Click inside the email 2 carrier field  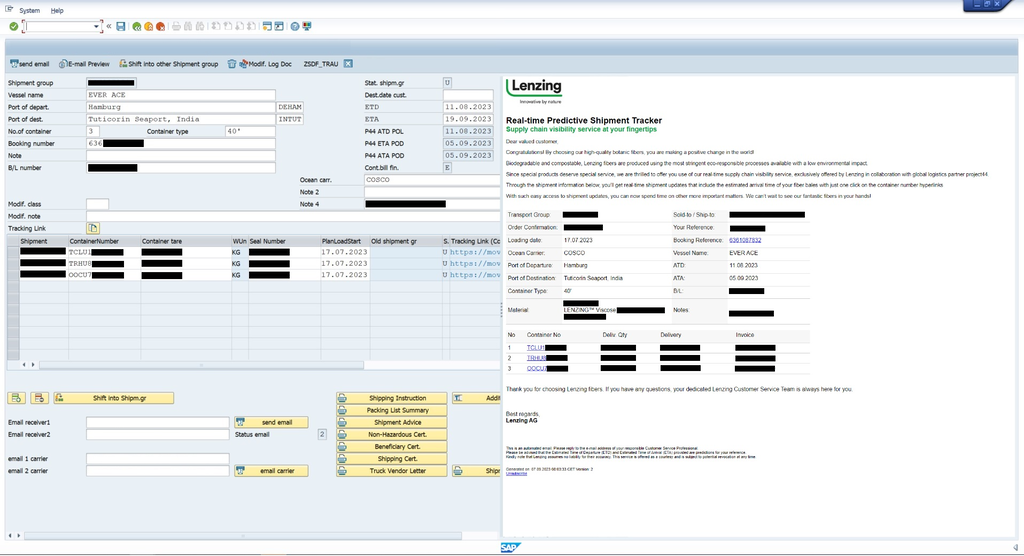click(157, 470)
